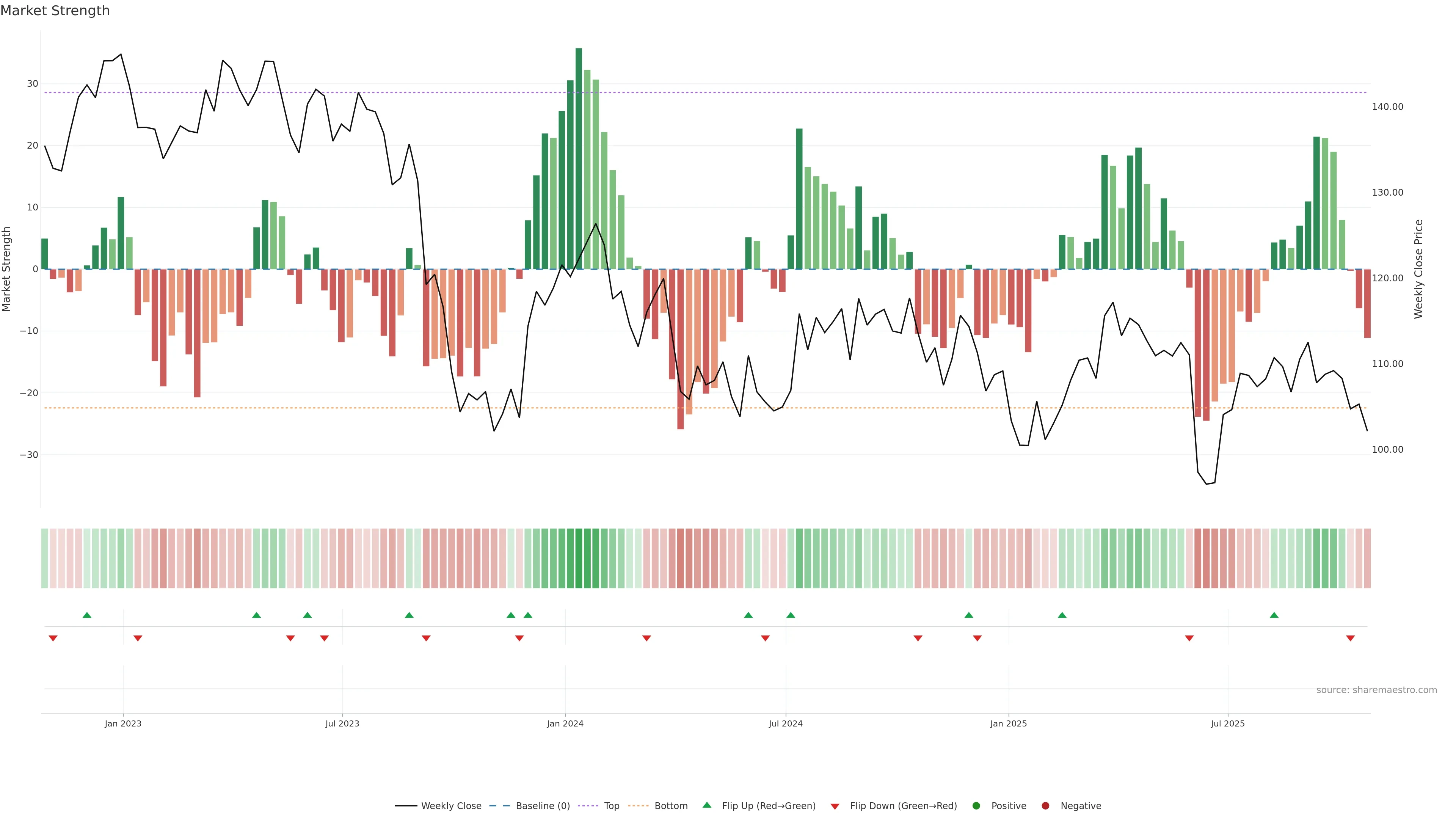Click the first green flip-up triangle marker
The image size is (1456, 819).
coord(87,615)
